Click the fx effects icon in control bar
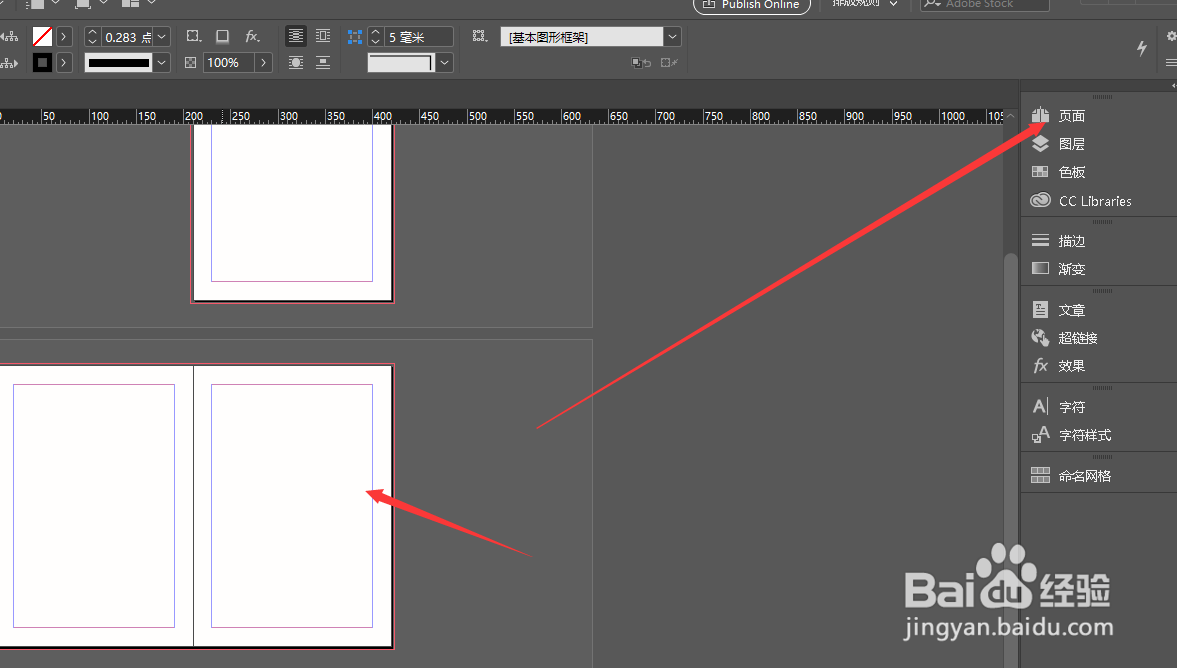This screenshot has width=1177, height=668. 253,36
